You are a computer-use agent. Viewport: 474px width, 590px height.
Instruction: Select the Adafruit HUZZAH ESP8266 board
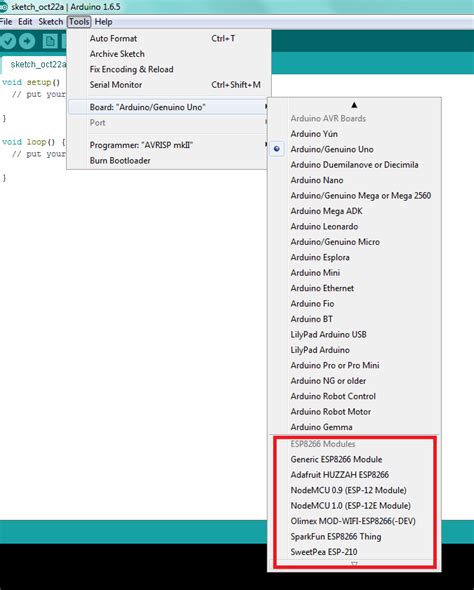coord(355,474)
